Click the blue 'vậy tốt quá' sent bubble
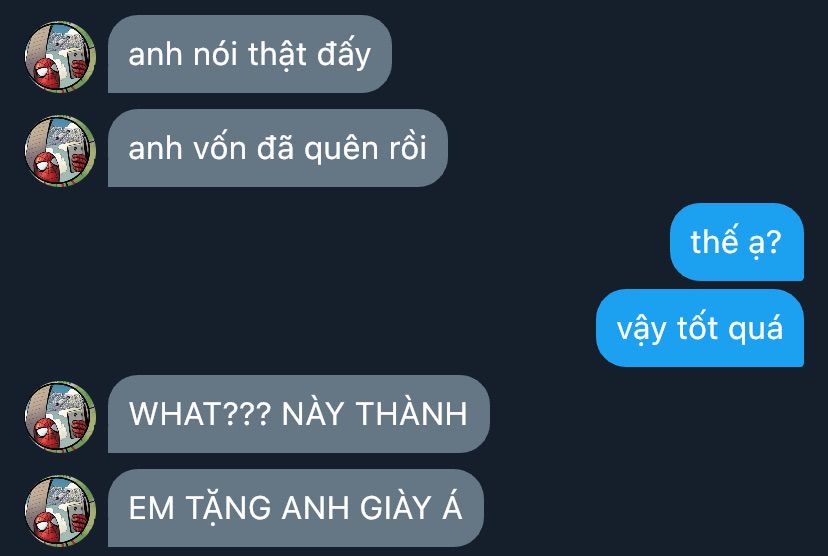The image size is (828, 556). pyautogui.click(x=700, y=328)
